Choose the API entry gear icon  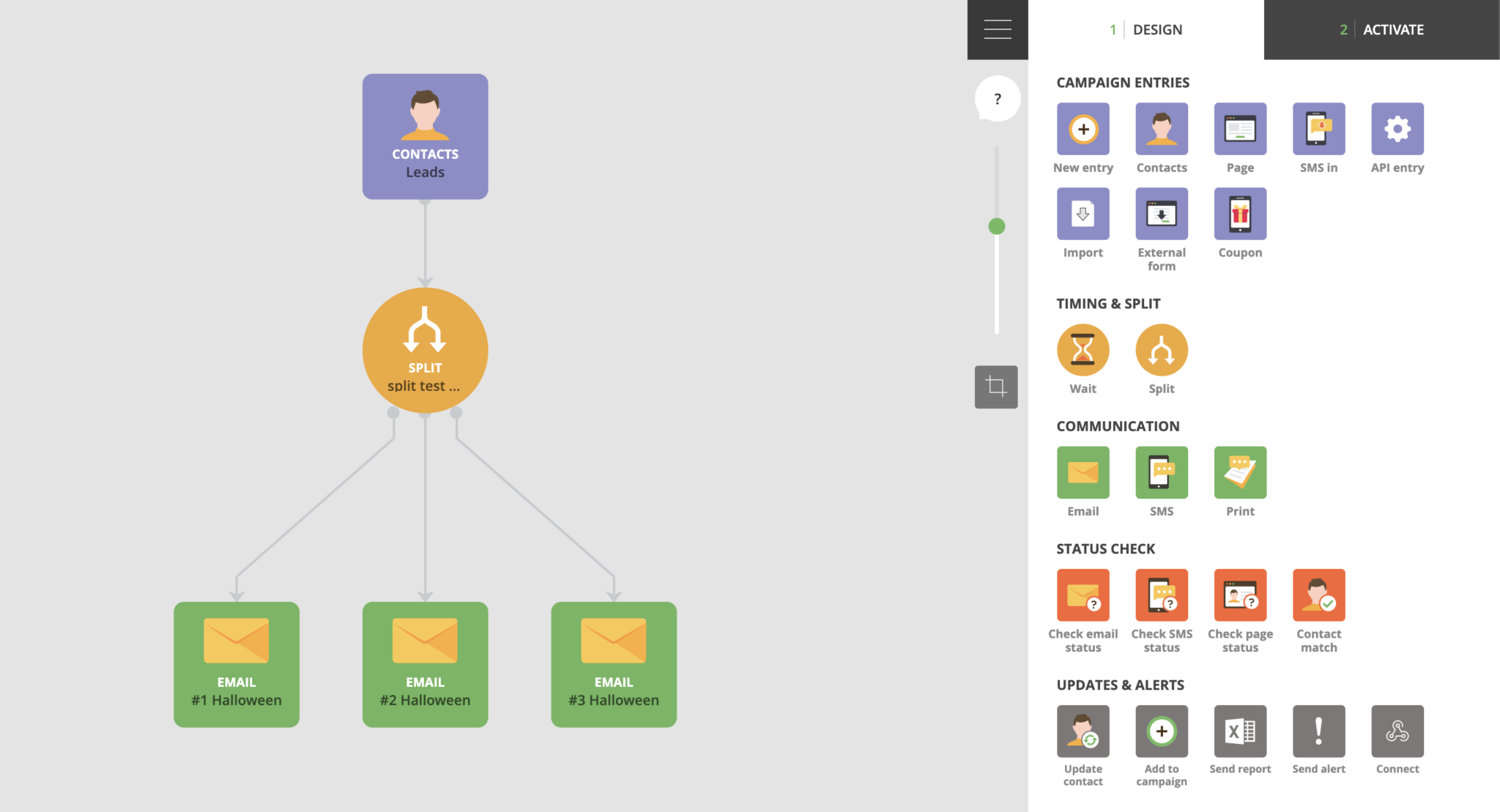(x=1397, y=129)
